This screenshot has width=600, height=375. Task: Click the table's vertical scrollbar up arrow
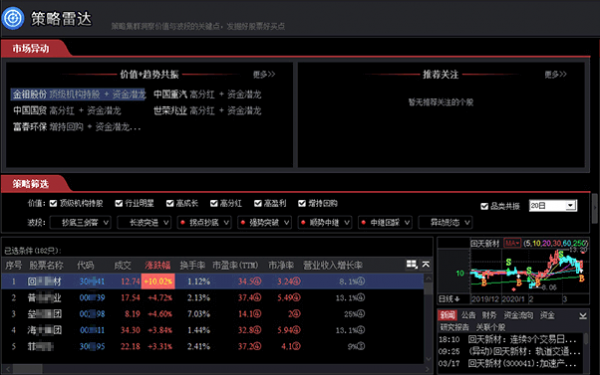tap(428, 278)
